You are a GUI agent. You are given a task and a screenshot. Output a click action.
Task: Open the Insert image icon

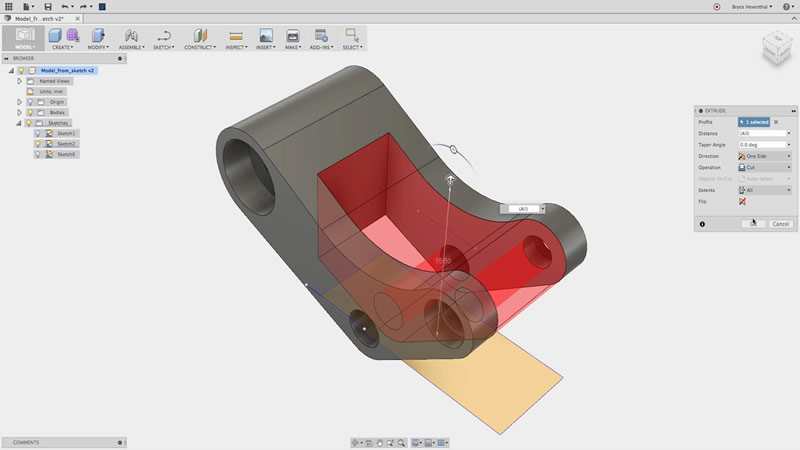click(266, 35)
